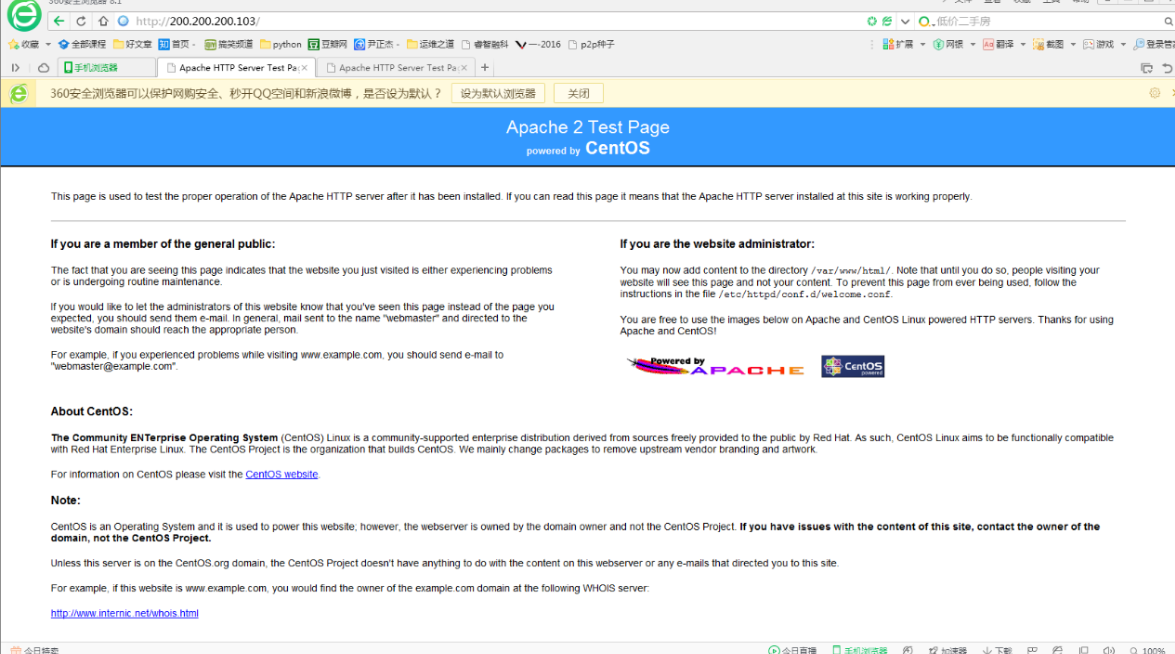This screenshot has width=1175, height=654.
Task: Click the green circular icon in address bar
Action: pyautogui.click(x=872, y=21)
